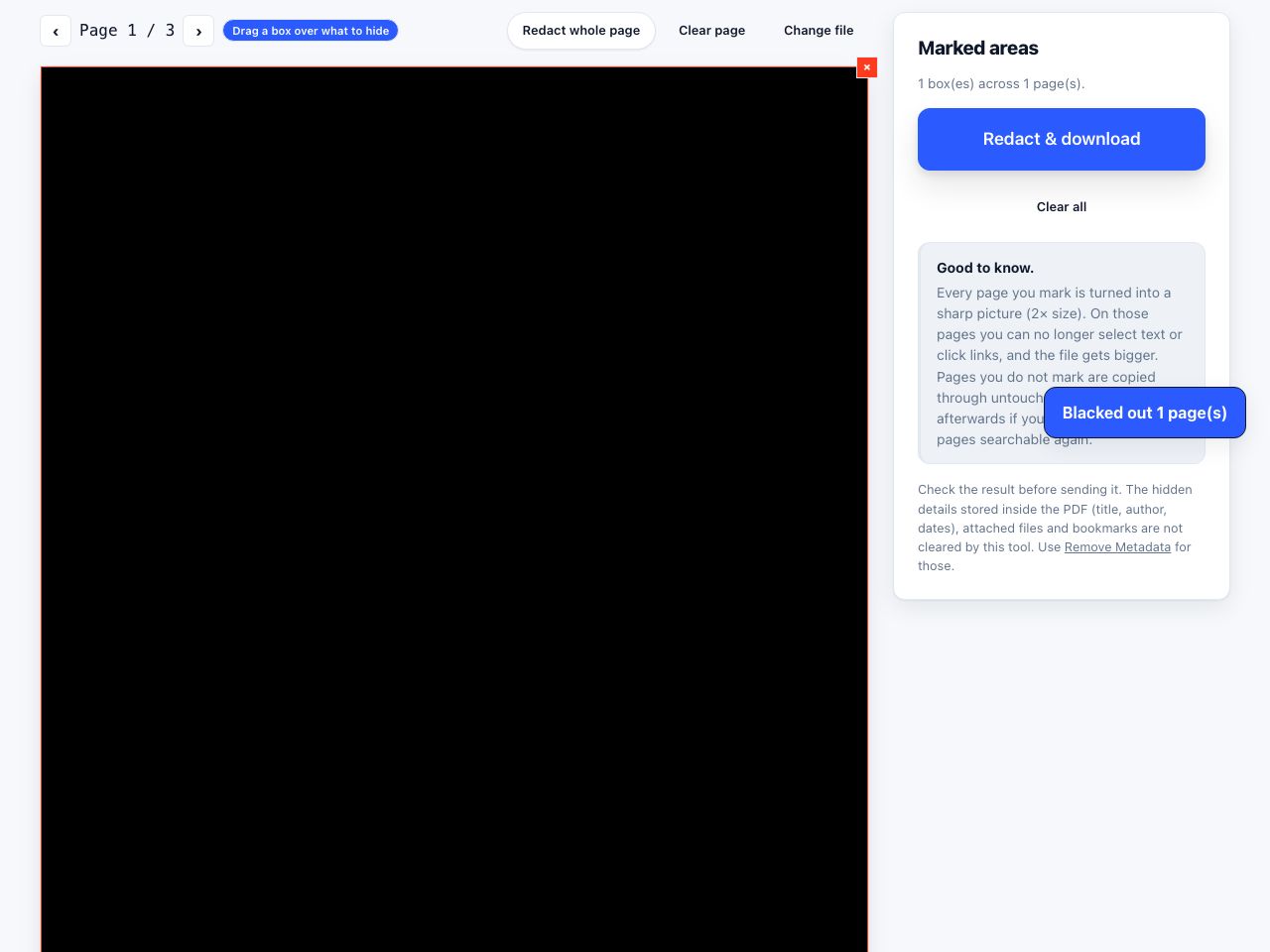Choose Change file option
The height and width of the screenshot is (952, 1270).
pyautogui.click(x=819, y=31)
